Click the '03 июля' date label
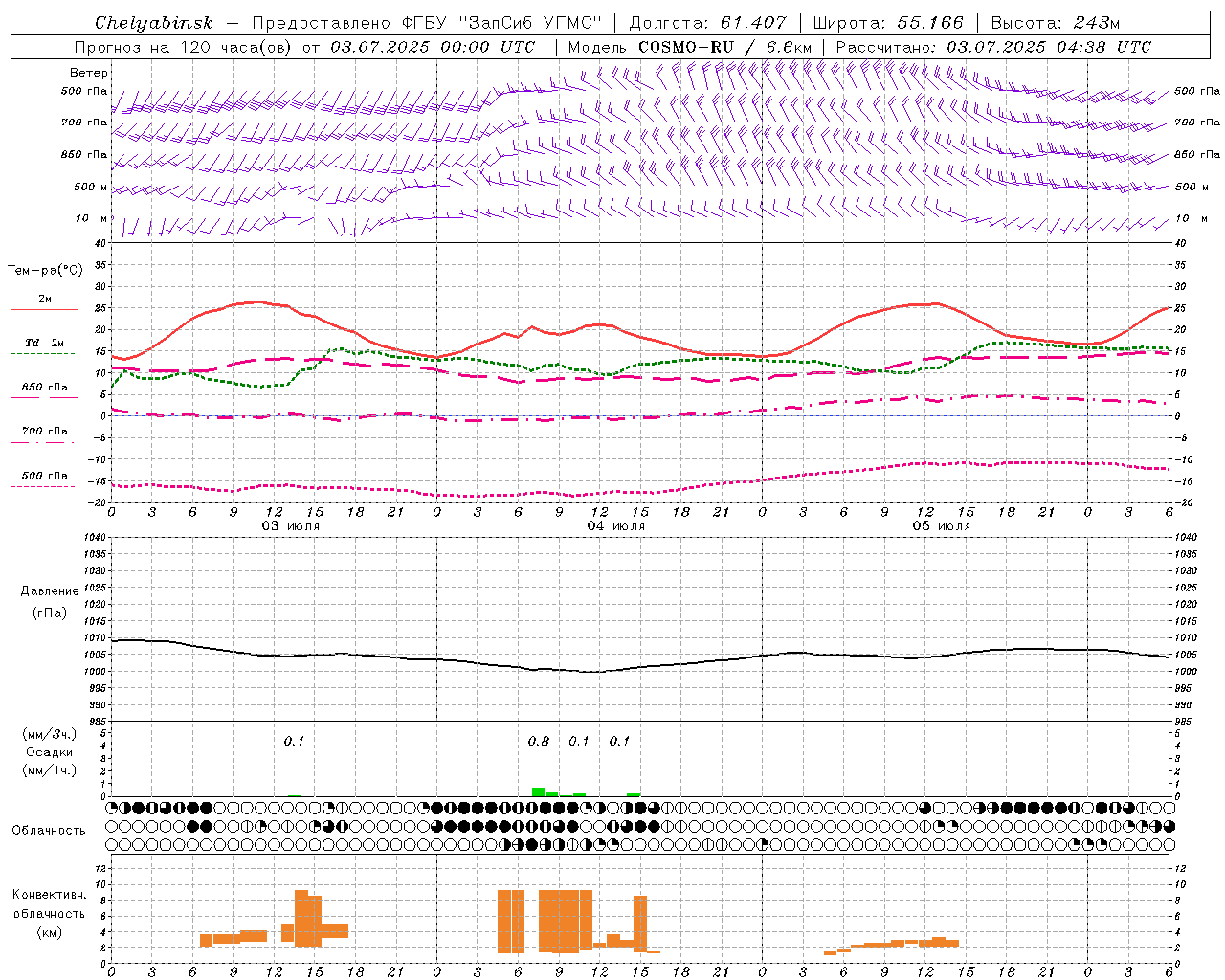This screenshot has width=1225, height=980. pyautogui.click(x=291, y=526)
